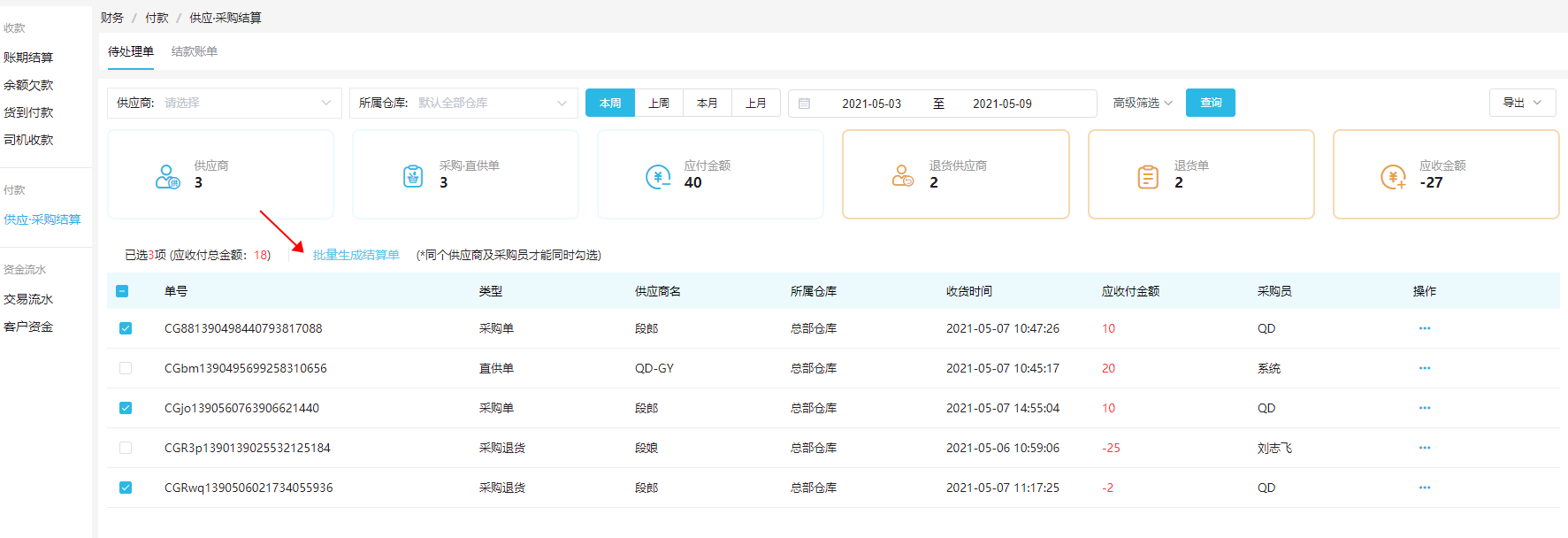Open 账期结算 in sidebar
Viewport: 1568px width, 538px height.
(x=28, y=58)
